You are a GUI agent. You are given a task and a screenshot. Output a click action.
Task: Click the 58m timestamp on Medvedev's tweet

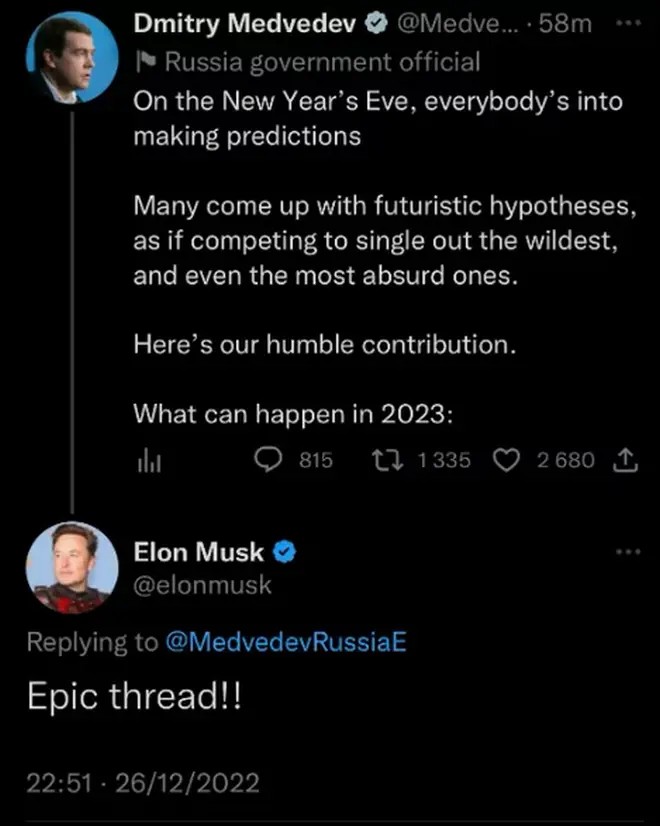coord(566,24)
